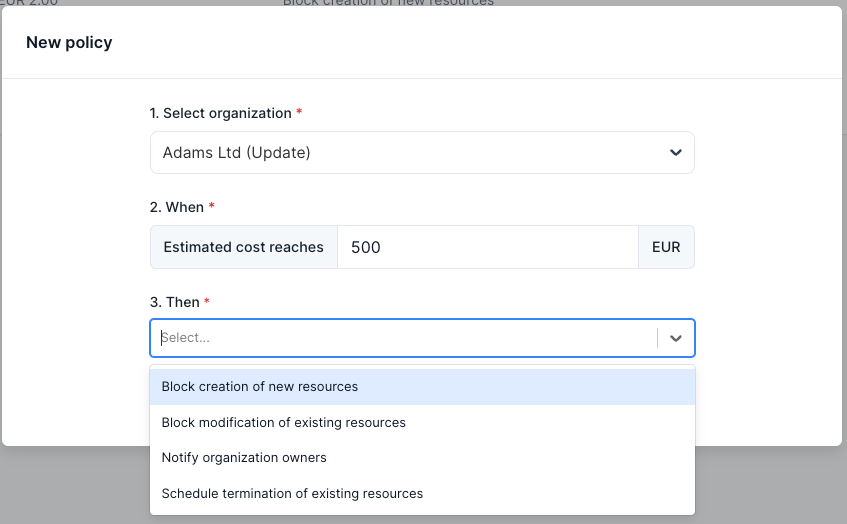847x524 pixels.
Task: Click the EUR currency suffix
Action: [666, 247]
